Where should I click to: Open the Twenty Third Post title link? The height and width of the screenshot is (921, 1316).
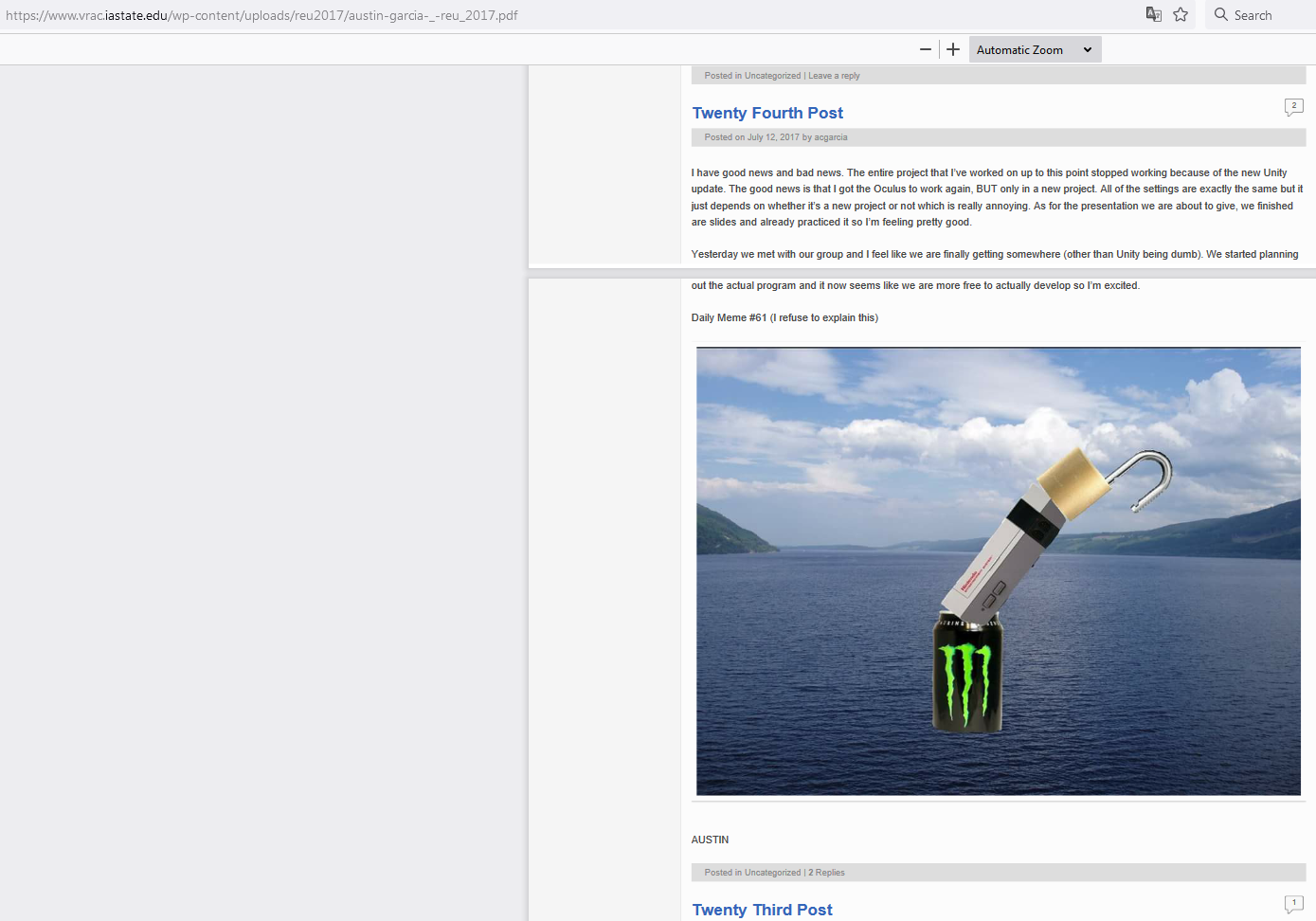(762, 910)
